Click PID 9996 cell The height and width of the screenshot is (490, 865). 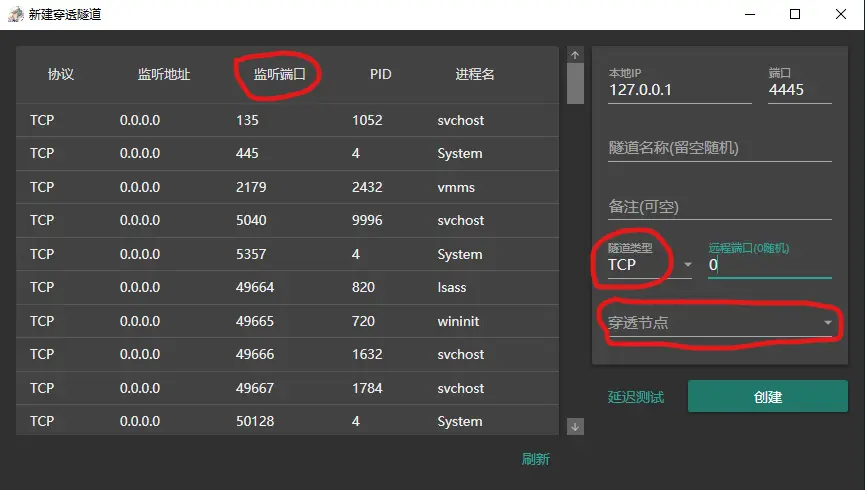point(367,220)
